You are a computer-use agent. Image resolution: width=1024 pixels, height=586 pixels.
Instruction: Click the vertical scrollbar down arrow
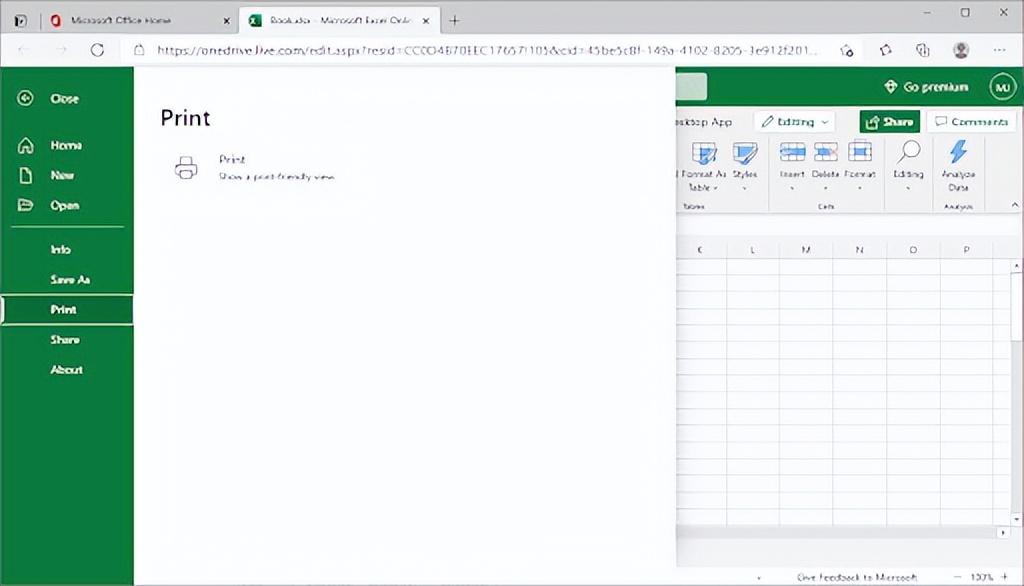point(1016,519)
